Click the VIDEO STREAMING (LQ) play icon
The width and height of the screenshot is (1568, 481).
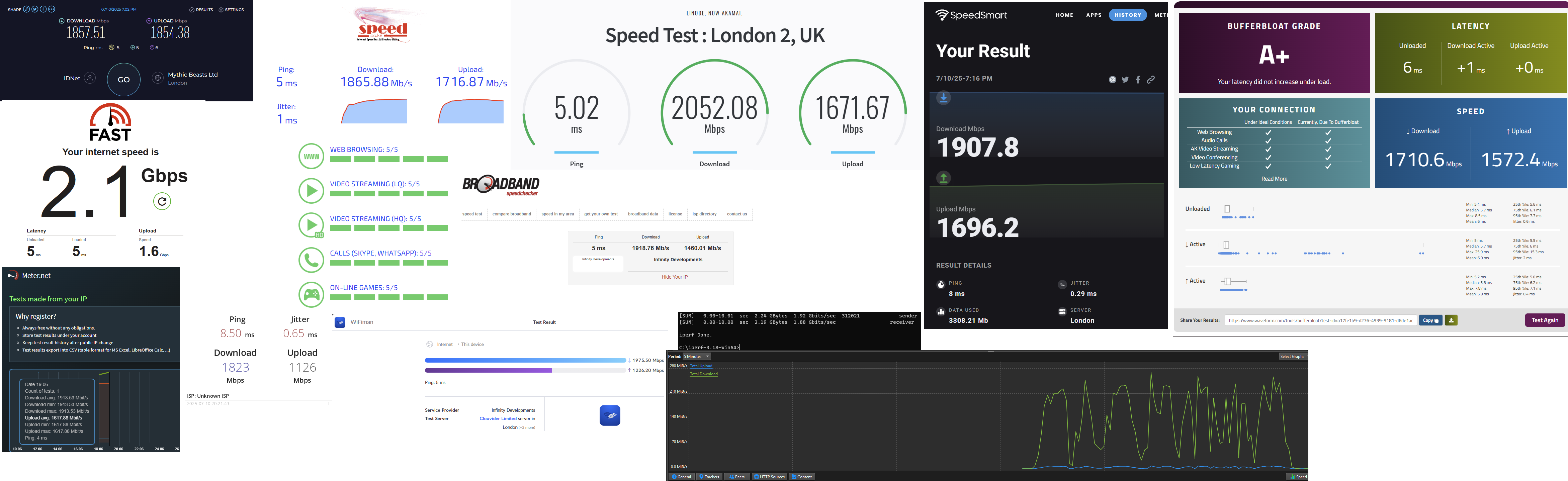311,190
